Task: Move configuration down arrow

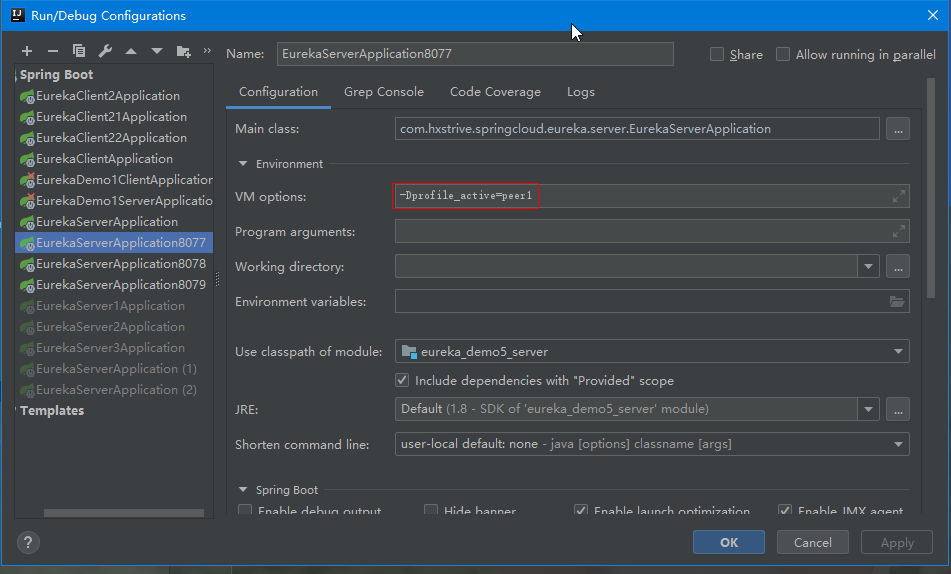Action: click(157, 52)
